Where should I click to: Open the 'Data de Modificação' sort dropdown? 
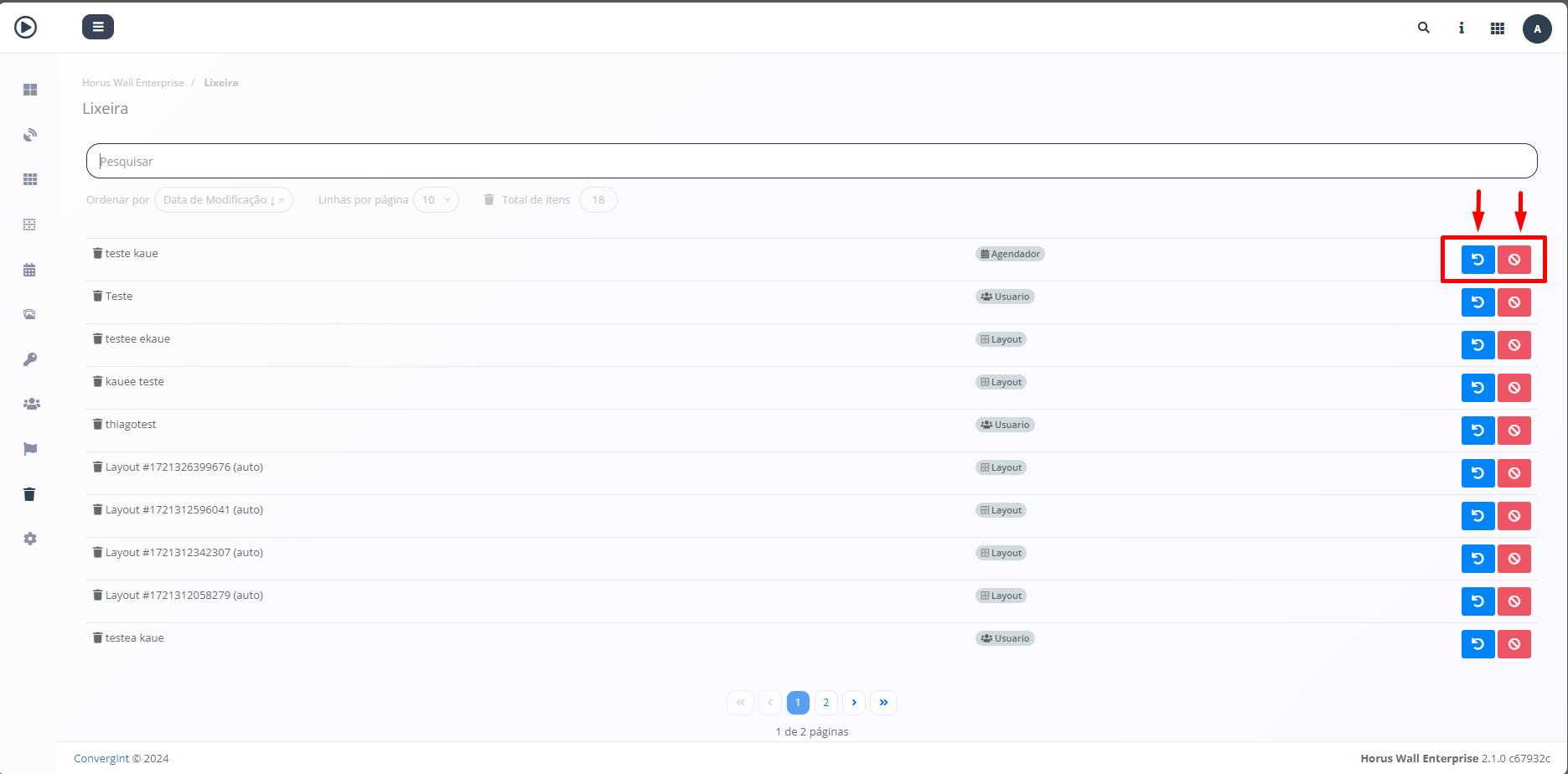click(224, 200)
